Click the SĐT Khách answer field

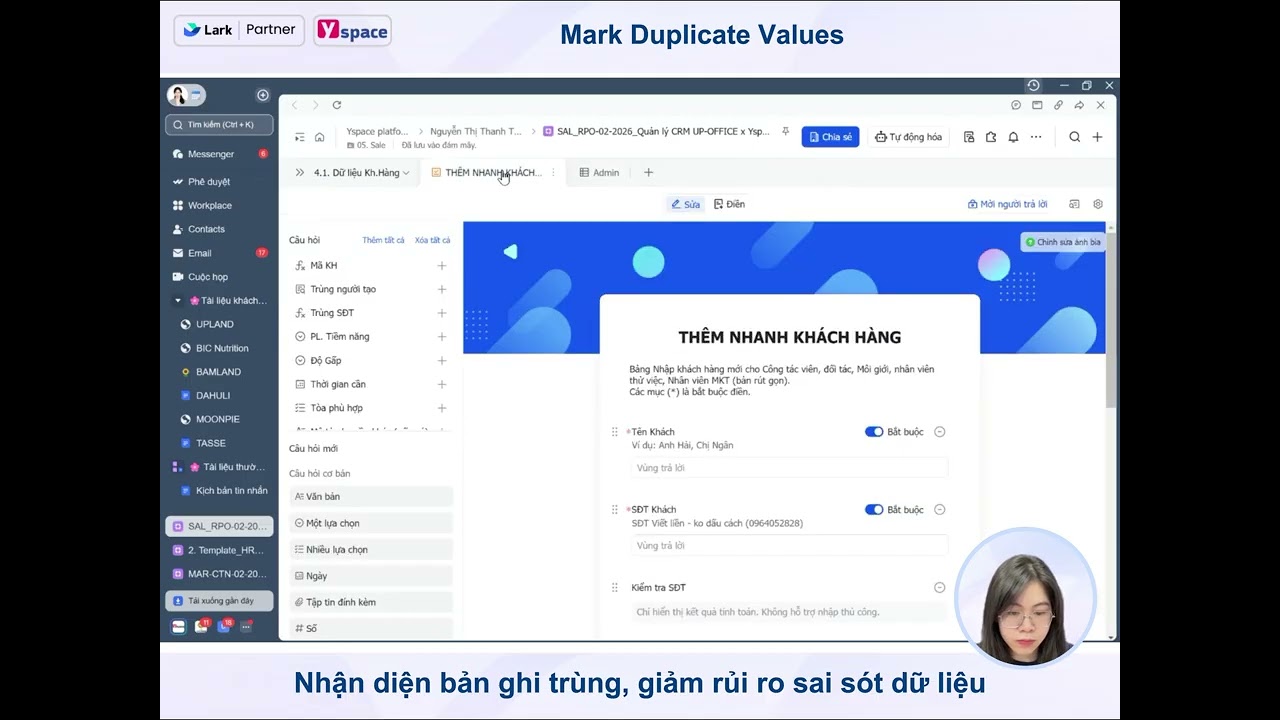click(789, 545)
